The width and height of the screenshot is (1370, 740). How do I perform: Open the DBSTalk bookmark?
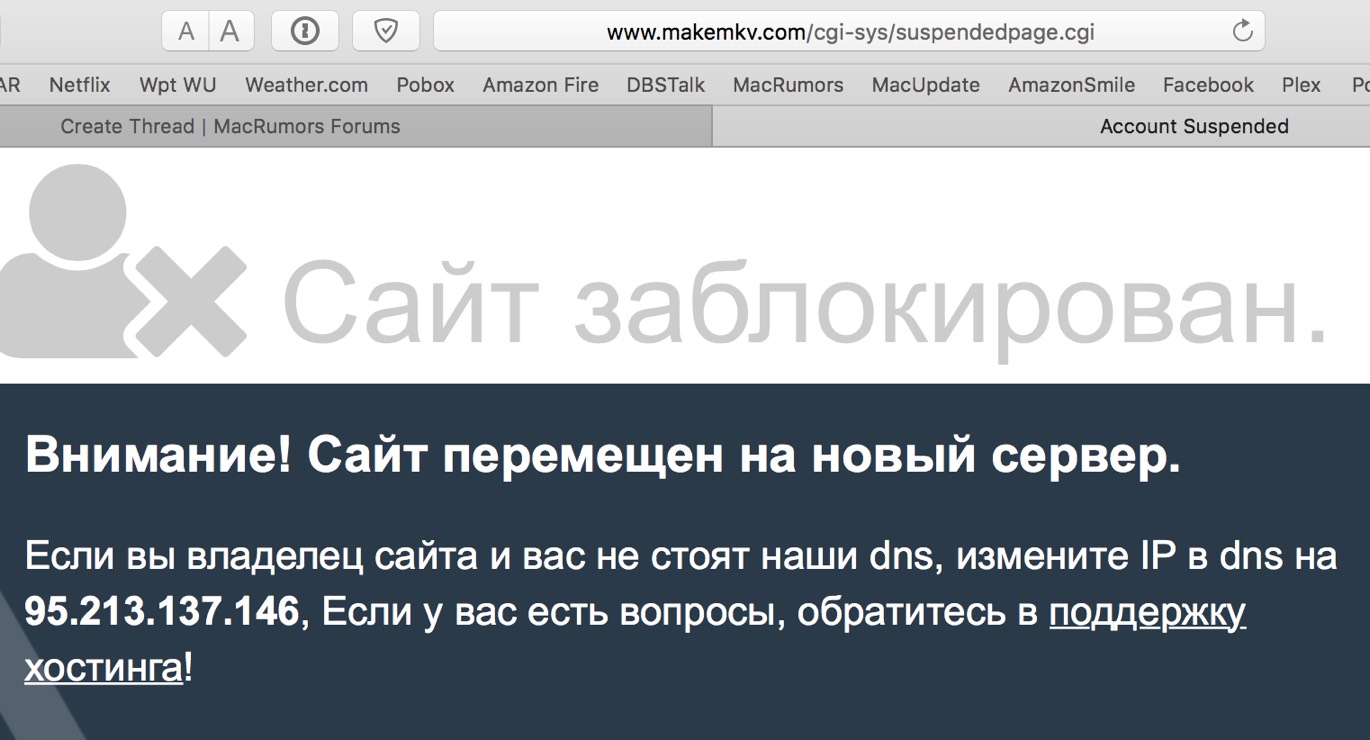pos(666,85)
